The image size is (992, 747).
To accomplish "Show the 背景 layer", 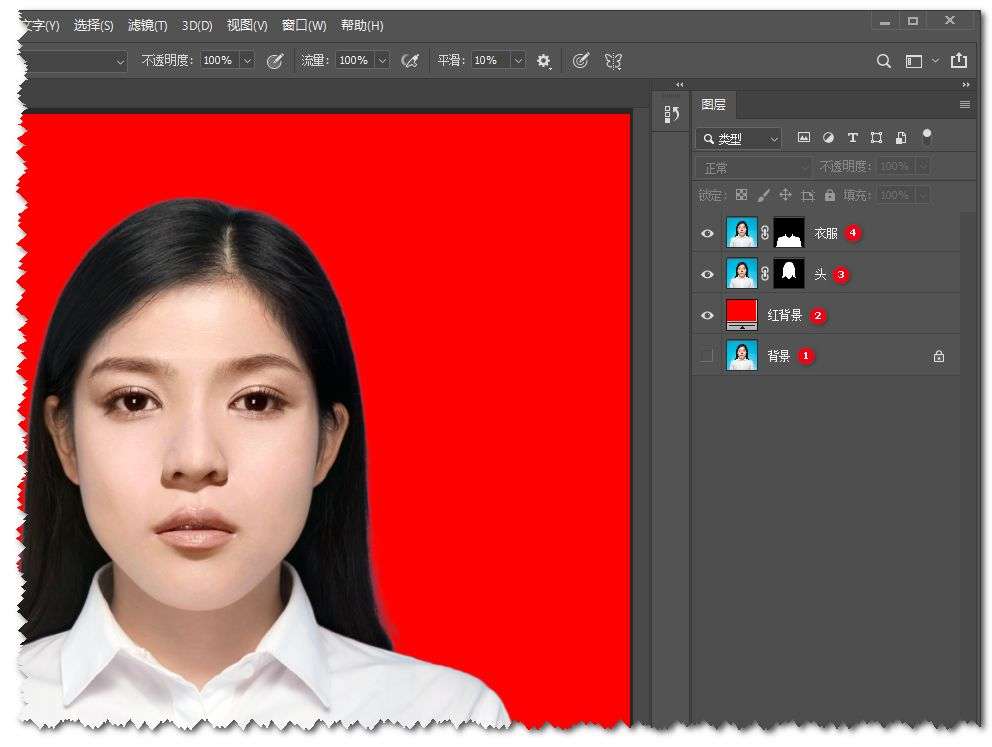I will coord(707,356).
